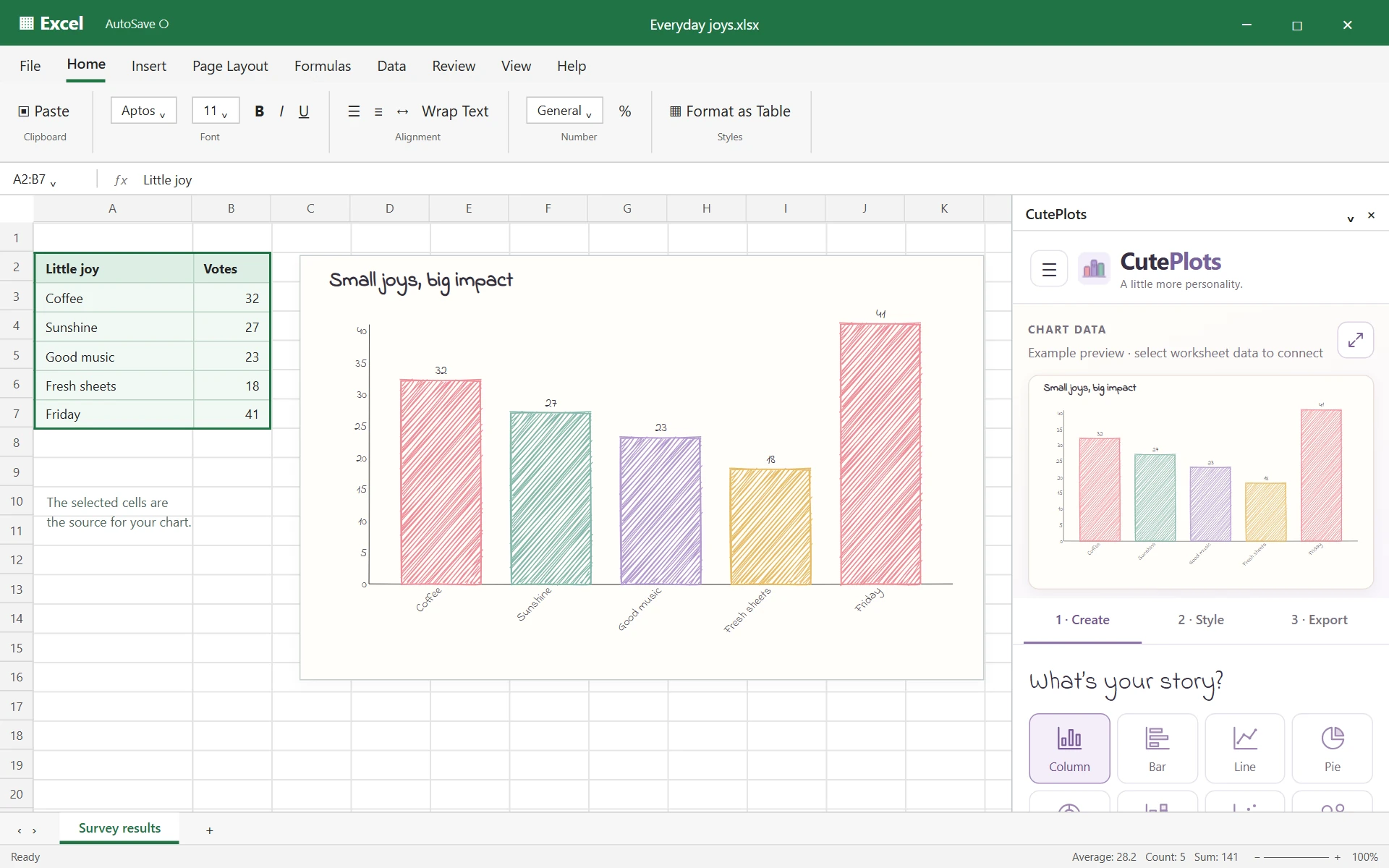Click the Excel app grid icon

pyautogui.click(x=27, y=23)
